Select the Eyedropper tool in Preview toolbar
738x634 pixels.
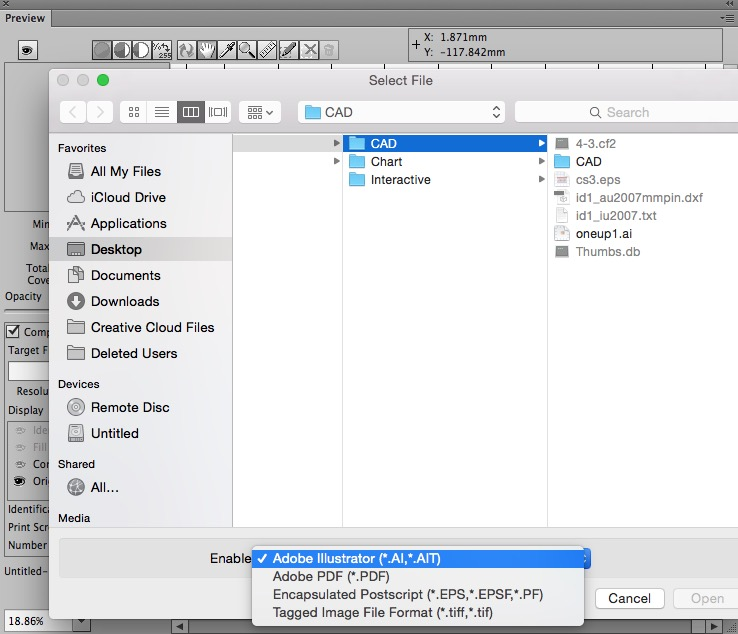click(229, 50)
